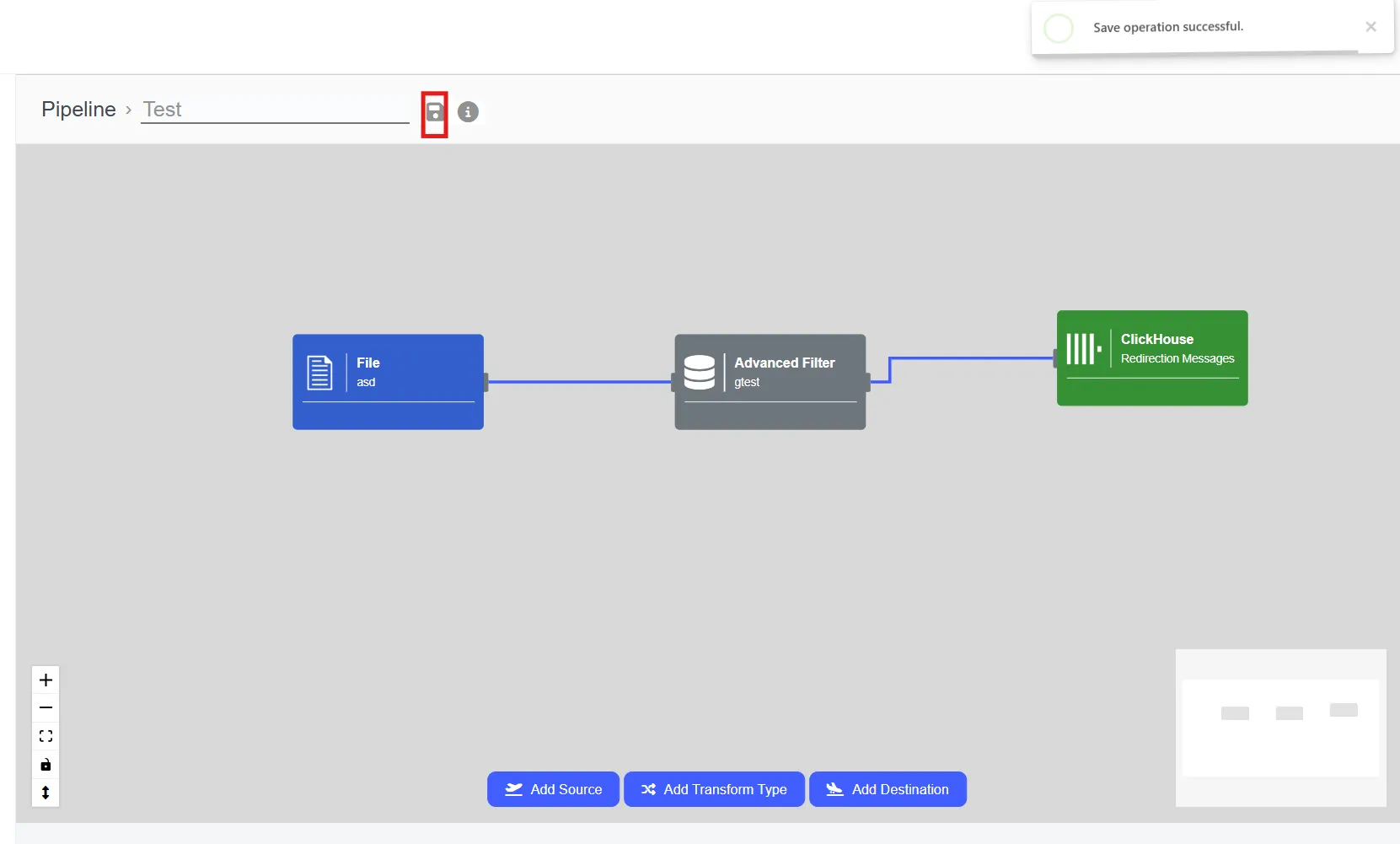Select the ClickHouse title text
The width and height of the screenshot is (1400, 844).
point(1157,339)
